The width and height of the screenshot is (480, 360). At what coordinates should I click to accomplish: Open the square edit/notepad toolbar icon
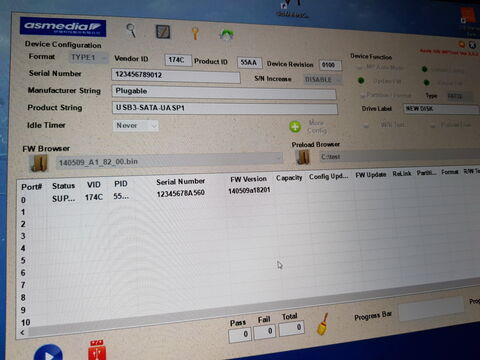click(163, 32)
